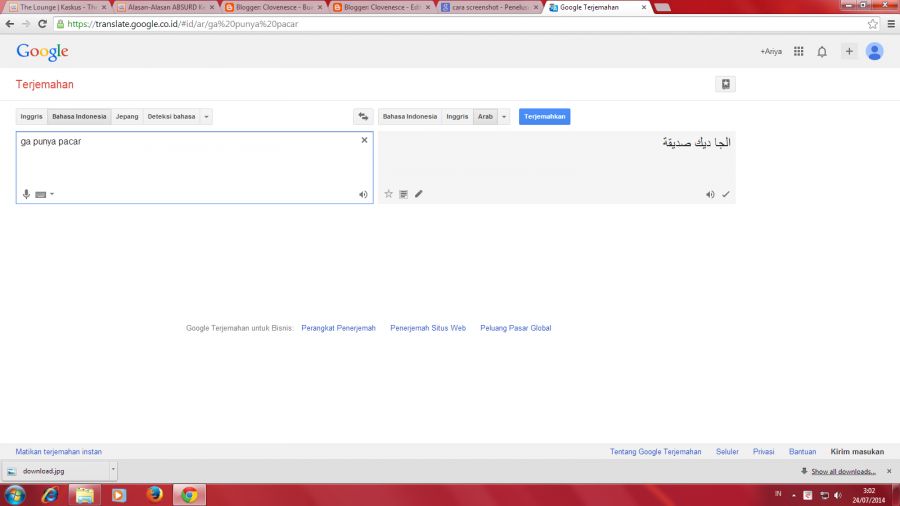900x506 pixels.
Task: Select Bahasa Indonesia as target language
Action: pyautogui.click(x=410, y=116)
